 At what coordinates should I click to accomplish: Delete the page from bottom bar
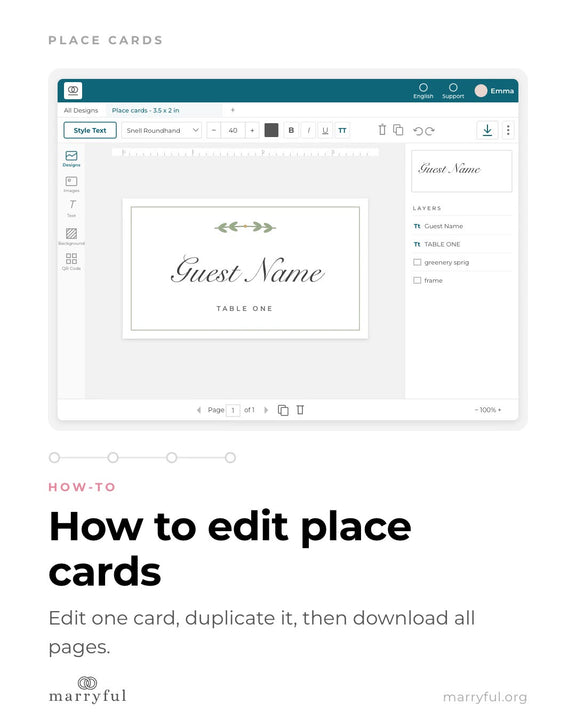point(300,410)
